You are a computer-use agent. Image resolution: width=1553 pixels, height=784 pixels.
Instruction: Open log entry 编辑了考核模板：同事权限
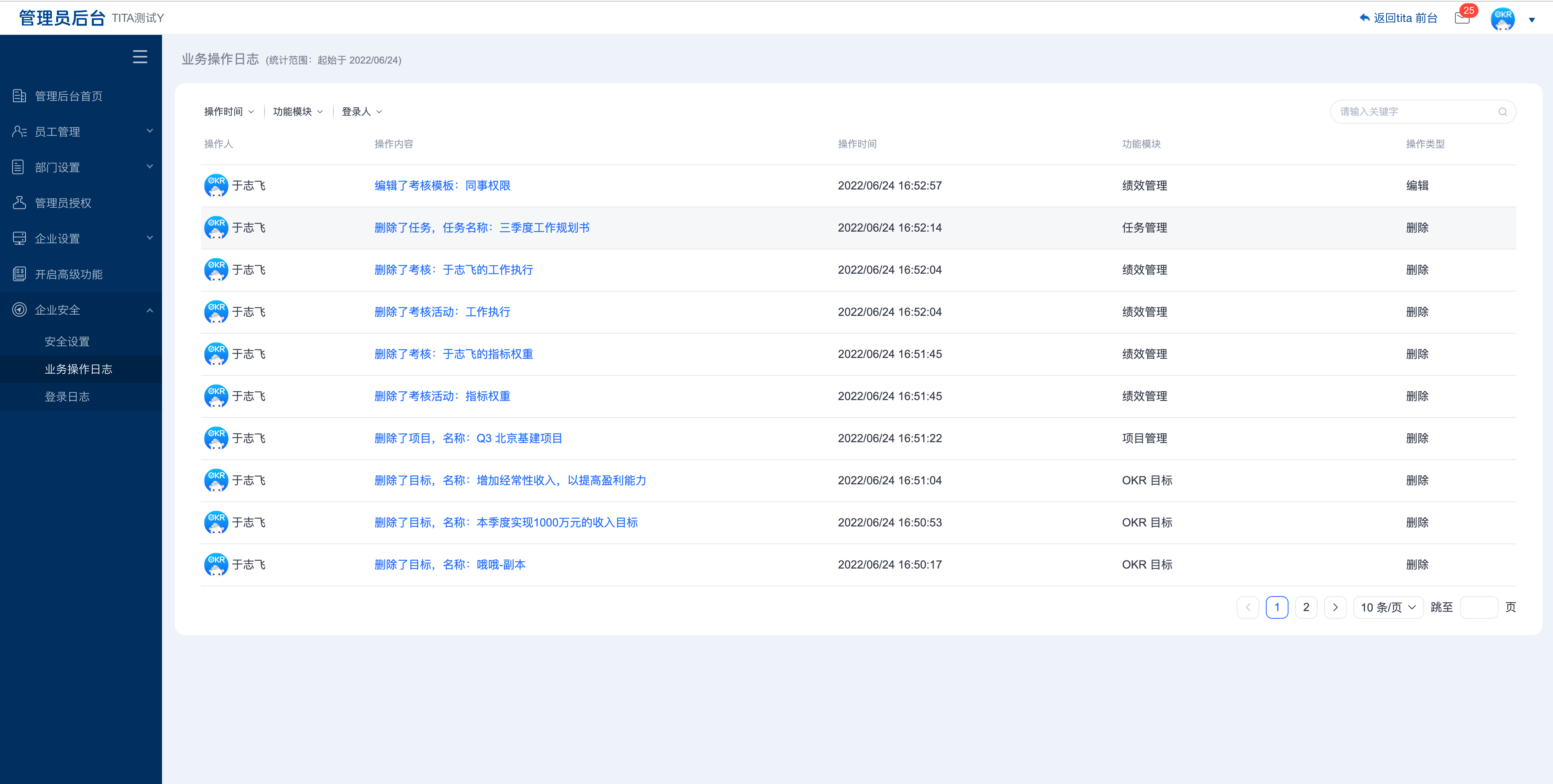click(442, 185)
